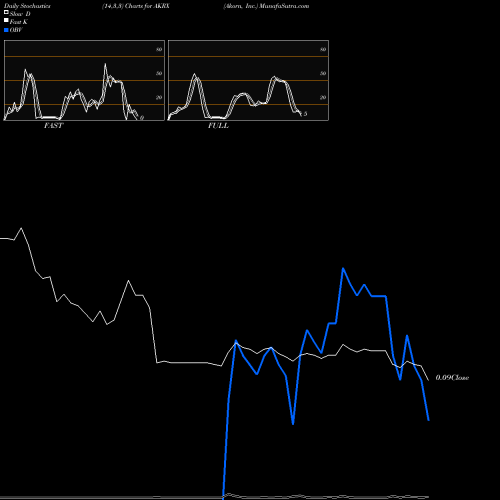Click the FULL label under the right chart

218,126
